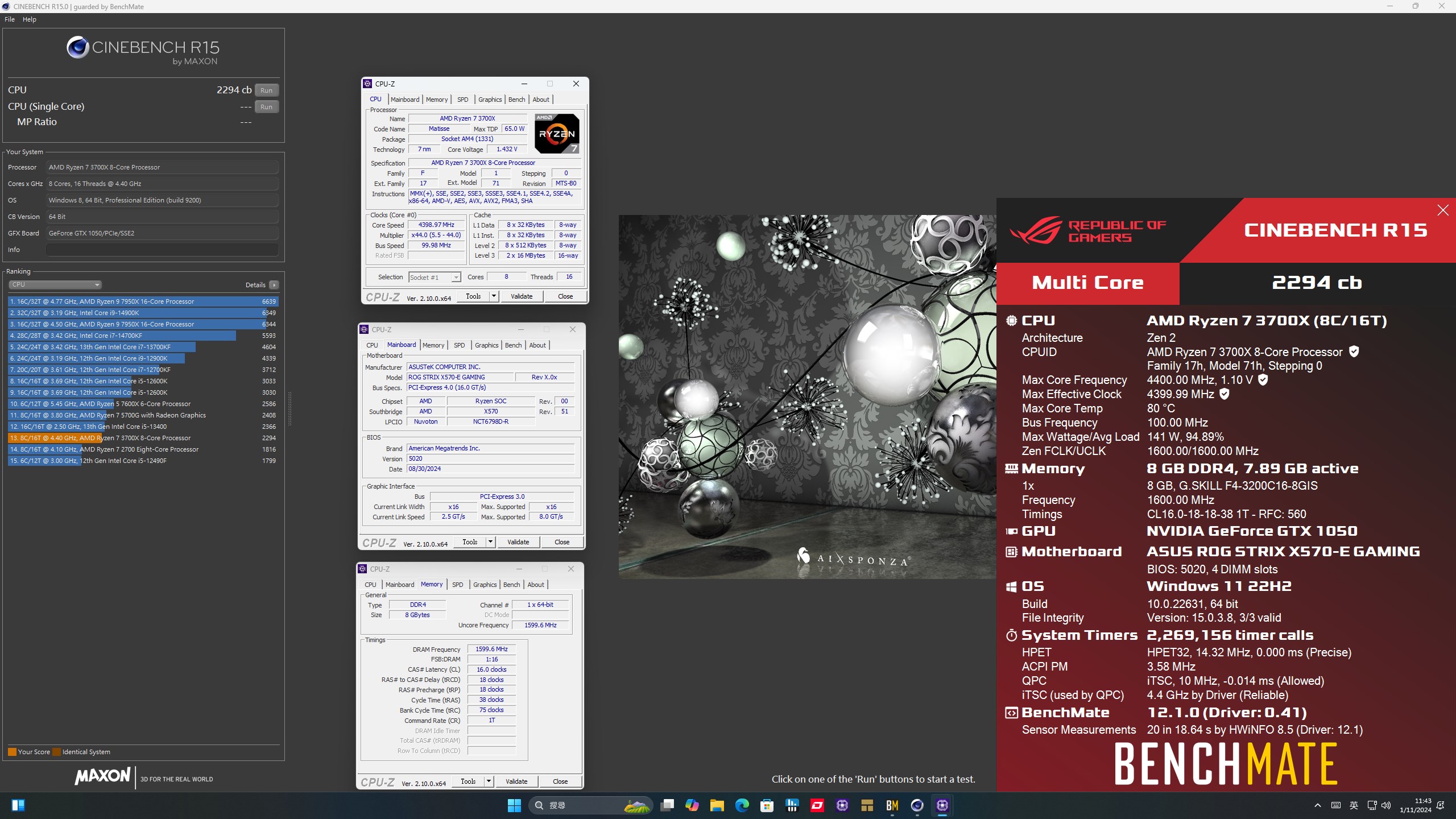Close the BenchMate result overlay
1456x819 pixels.
(x=1442, y=210)
